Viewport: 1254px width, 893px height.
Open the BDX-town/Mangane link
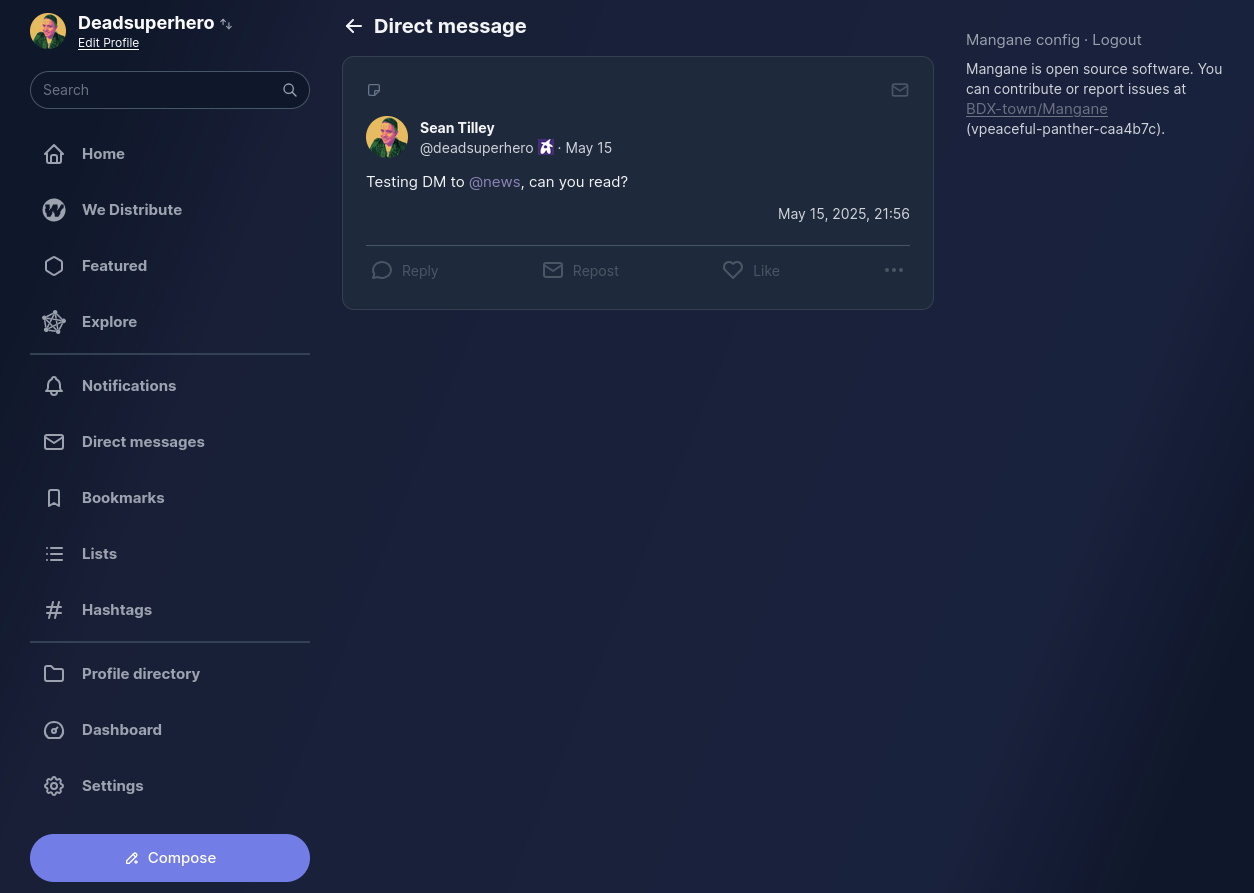(x=1037, y=109)
